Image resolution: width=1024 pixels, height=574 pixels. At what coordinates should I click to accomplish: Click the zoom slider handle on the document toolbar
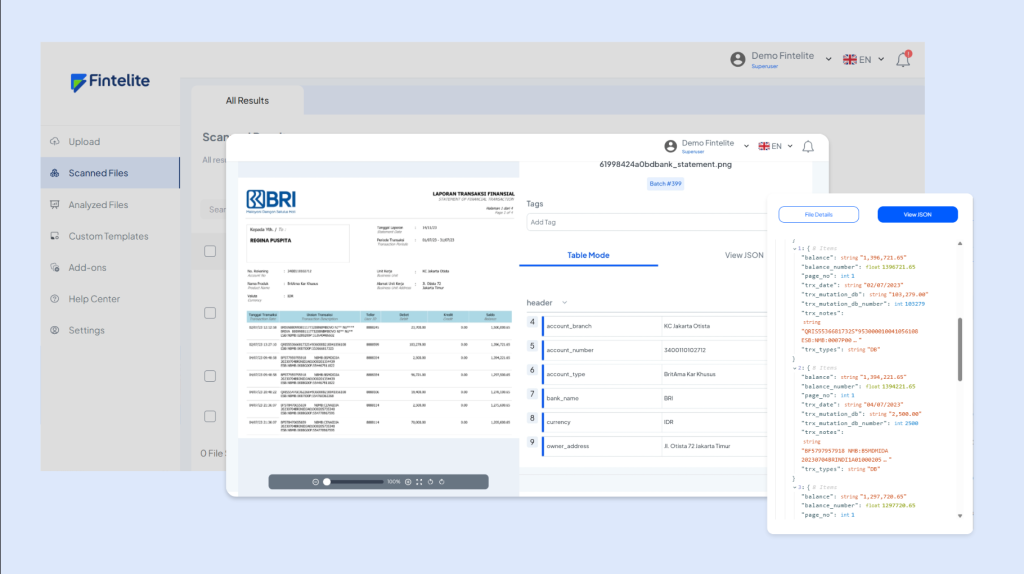pyautogui.click(x=326, y=481)
